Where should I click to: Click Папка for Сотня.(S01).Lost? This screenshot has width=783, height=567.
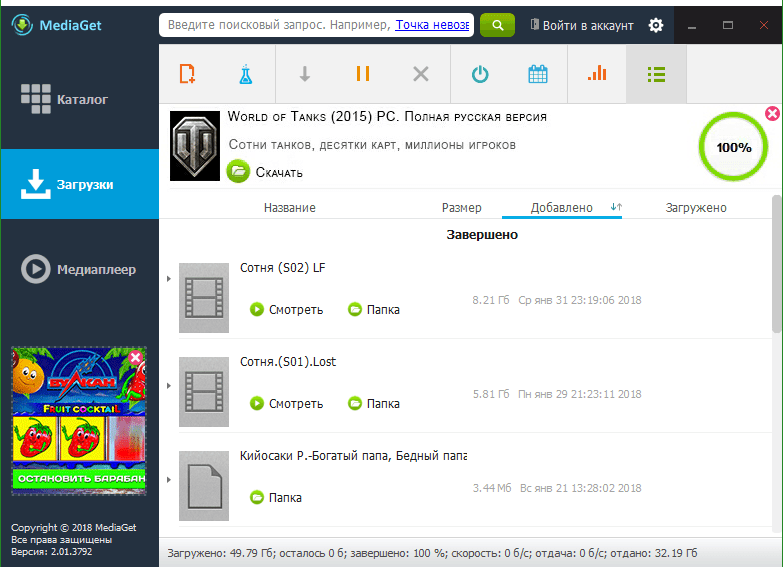point(374,404)
